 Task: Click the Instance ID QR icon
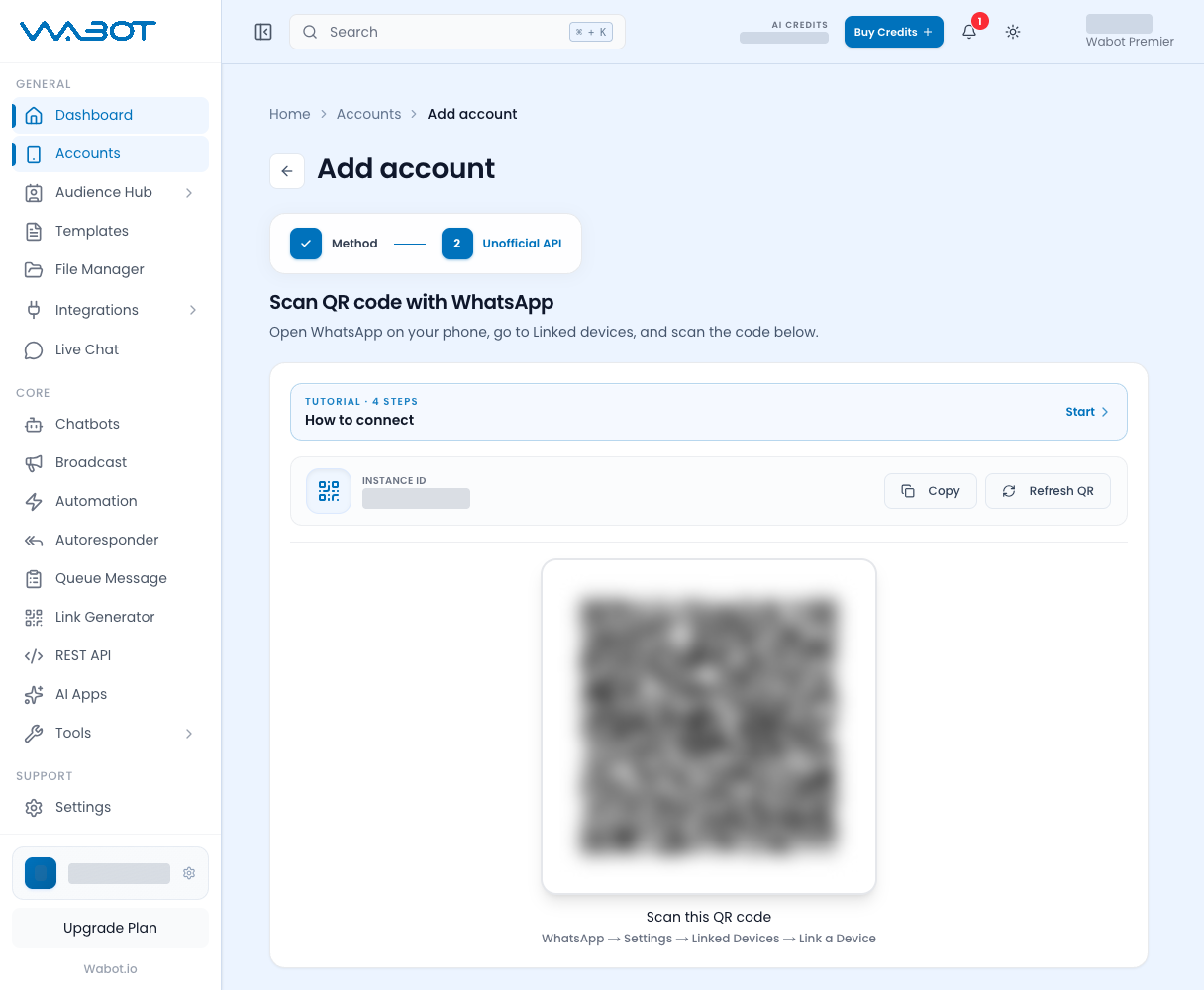pyautogui.click(x=329, y=491)
